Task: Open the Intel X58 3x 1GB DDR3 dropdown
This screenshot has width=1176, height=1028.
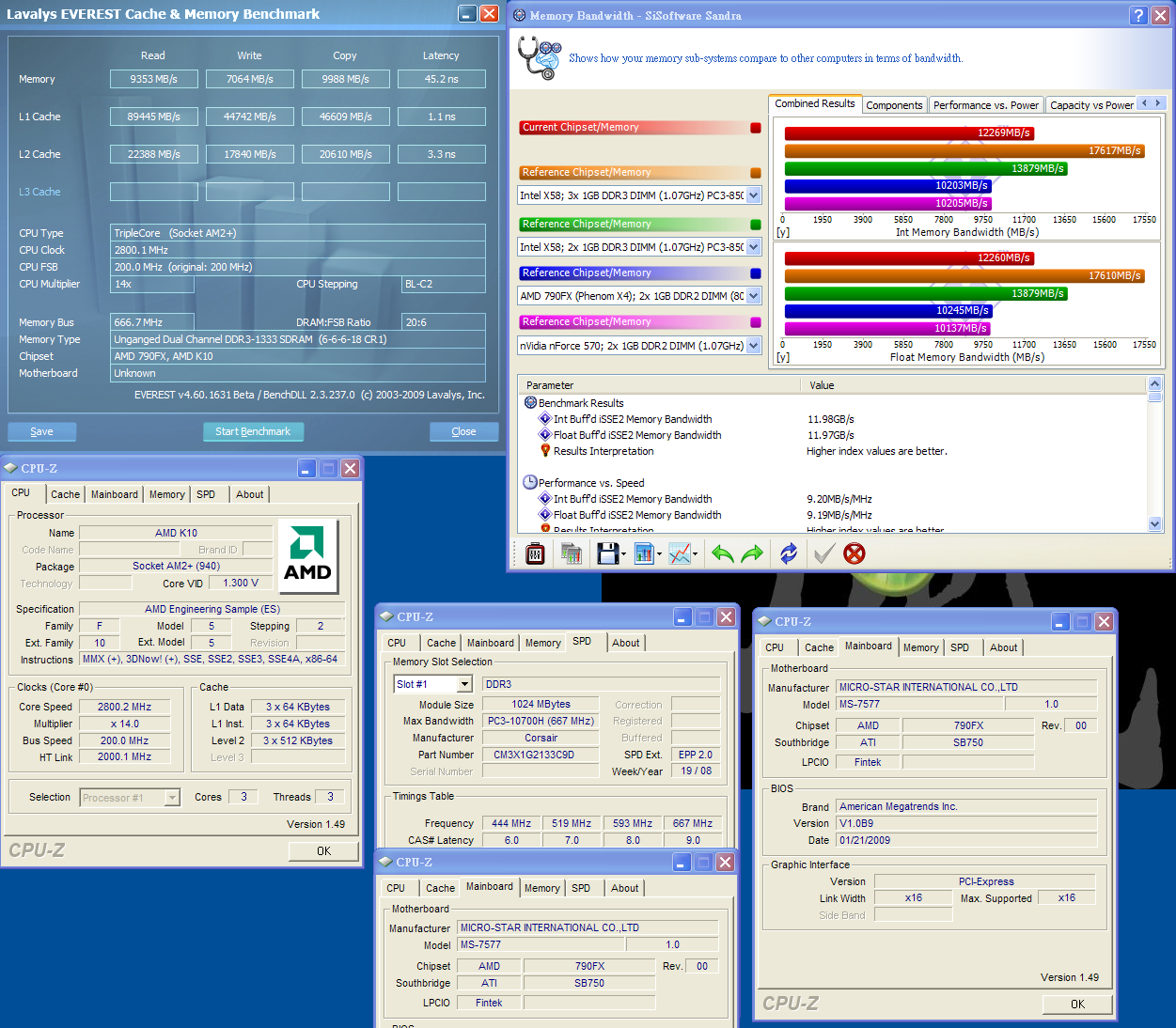Action: [x=753, y=195]
